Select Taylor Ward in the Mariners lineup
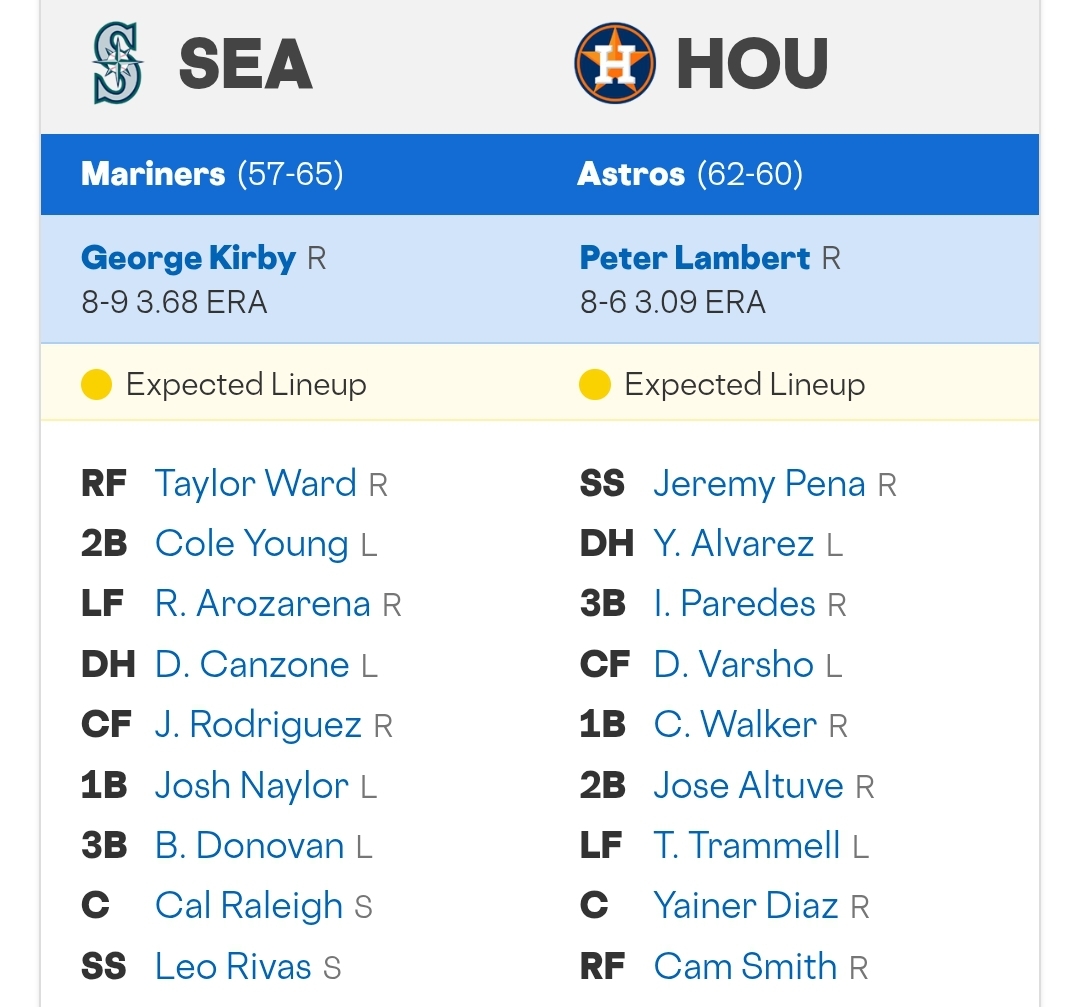The image size is (1080, 1007). pyautogui.click(x=256, y=483)
